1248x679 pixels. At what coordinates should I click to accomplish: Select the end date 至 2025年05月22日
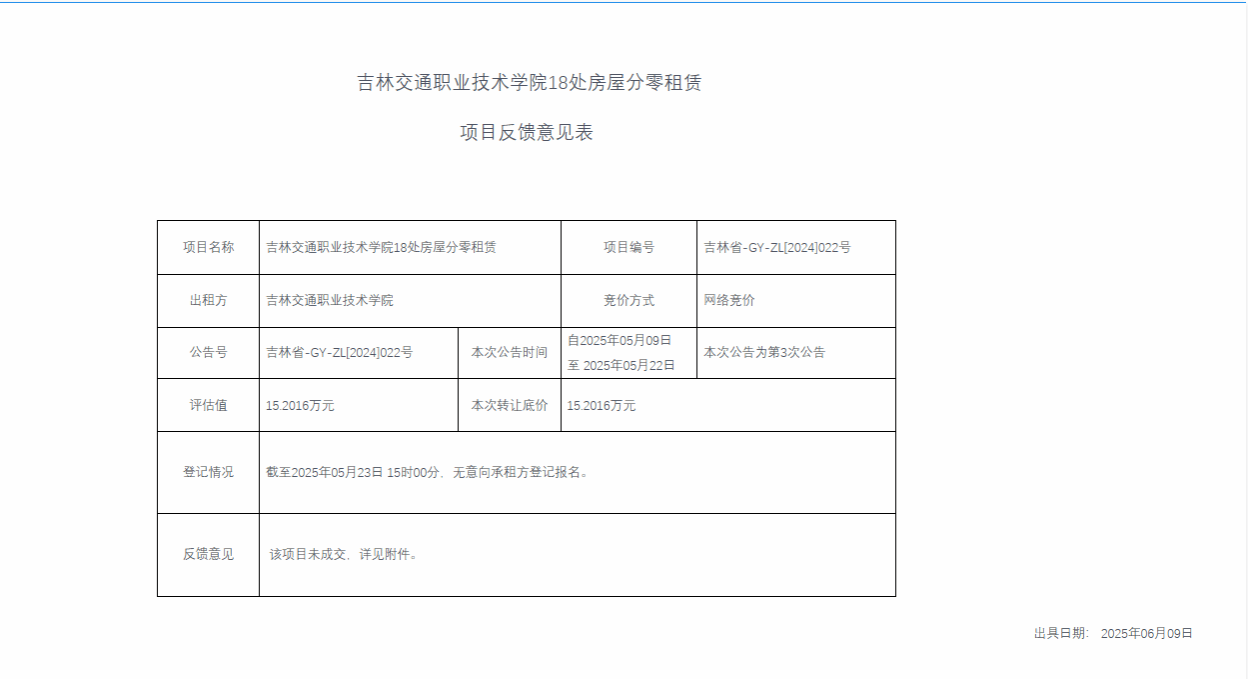(621, 365)
